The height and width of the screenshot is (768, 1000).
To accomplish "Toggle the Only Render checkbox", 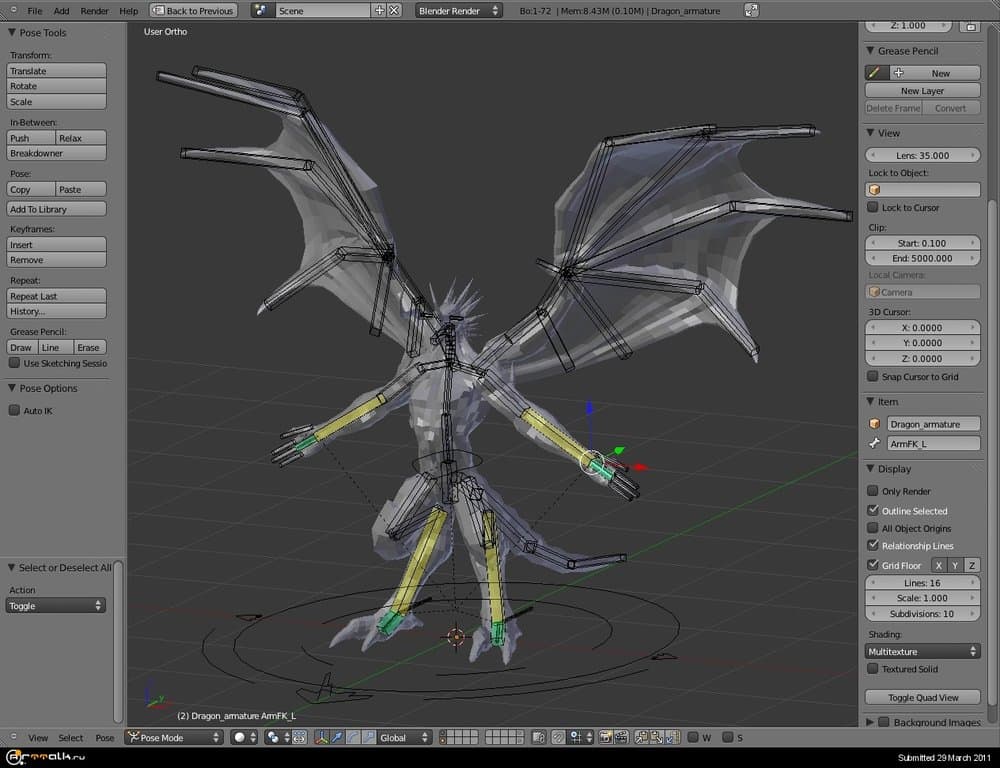I will pos(873,492).
